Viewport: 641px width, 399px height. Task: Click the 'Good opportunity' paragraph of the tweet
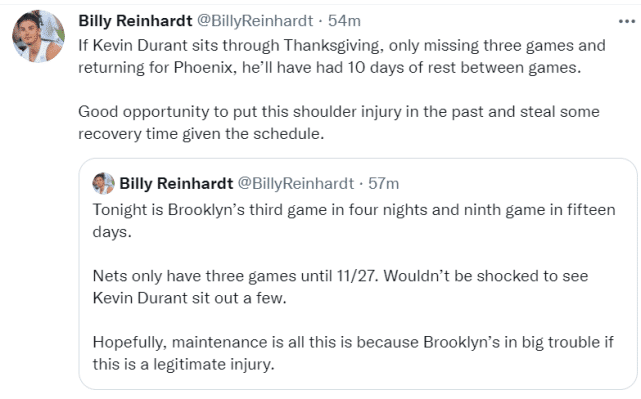point(339,123)
